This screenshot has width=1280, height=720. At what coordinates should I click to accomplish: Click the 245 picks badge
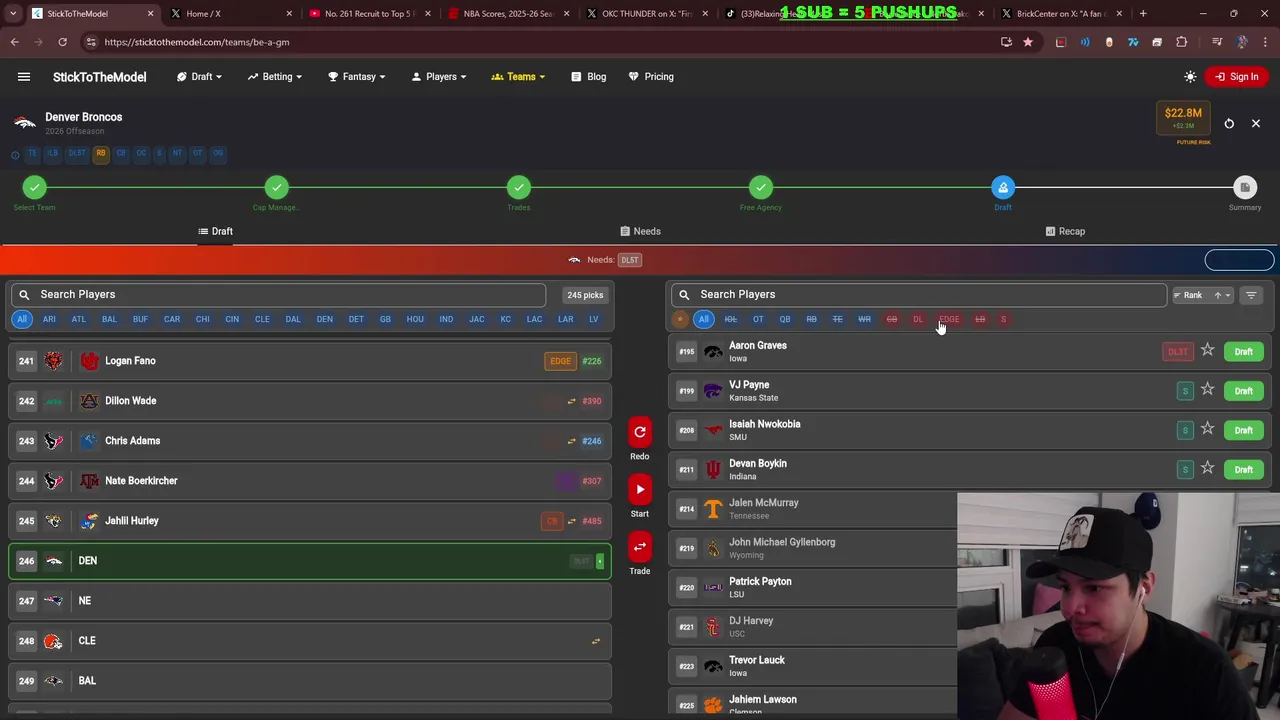click(585, 295)
